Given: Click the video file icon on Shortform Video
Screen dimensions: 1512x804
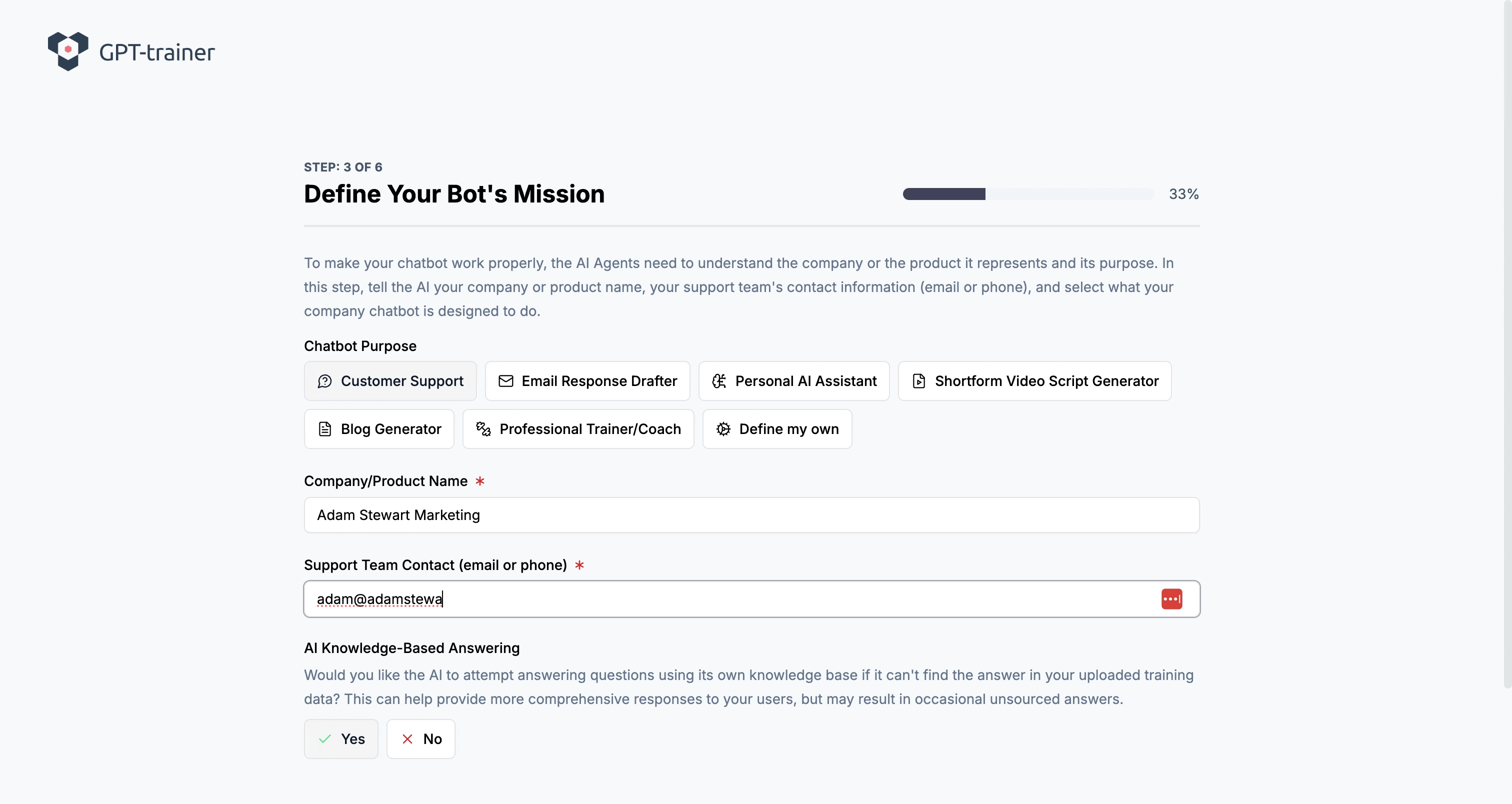Looking at the screenshot, I should (x=918, y=381).
